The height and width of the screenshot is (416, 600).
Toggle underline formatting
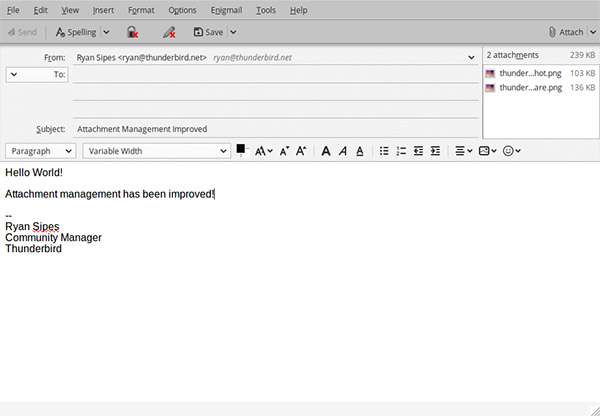pyautogui.click(x=360, y=151)
